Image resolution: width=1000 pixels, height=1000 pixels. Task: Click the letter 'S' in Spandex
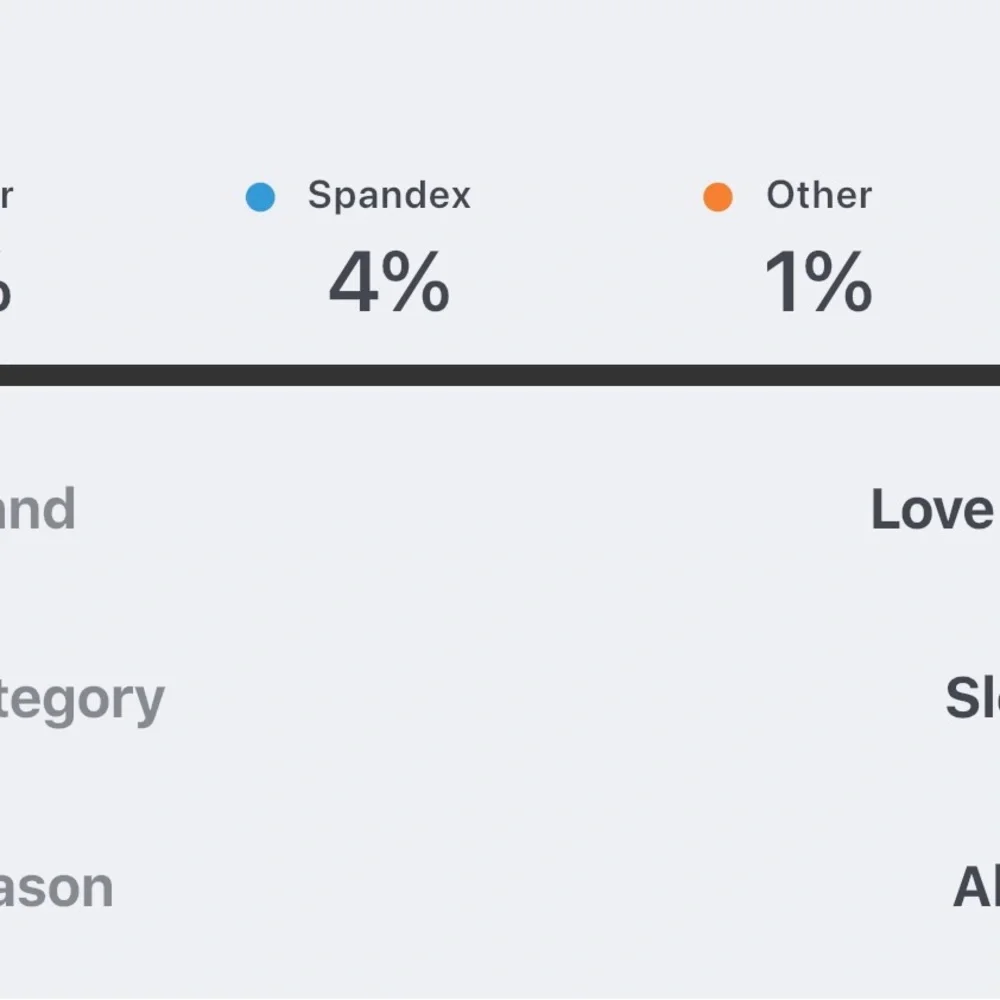[319, 195]
